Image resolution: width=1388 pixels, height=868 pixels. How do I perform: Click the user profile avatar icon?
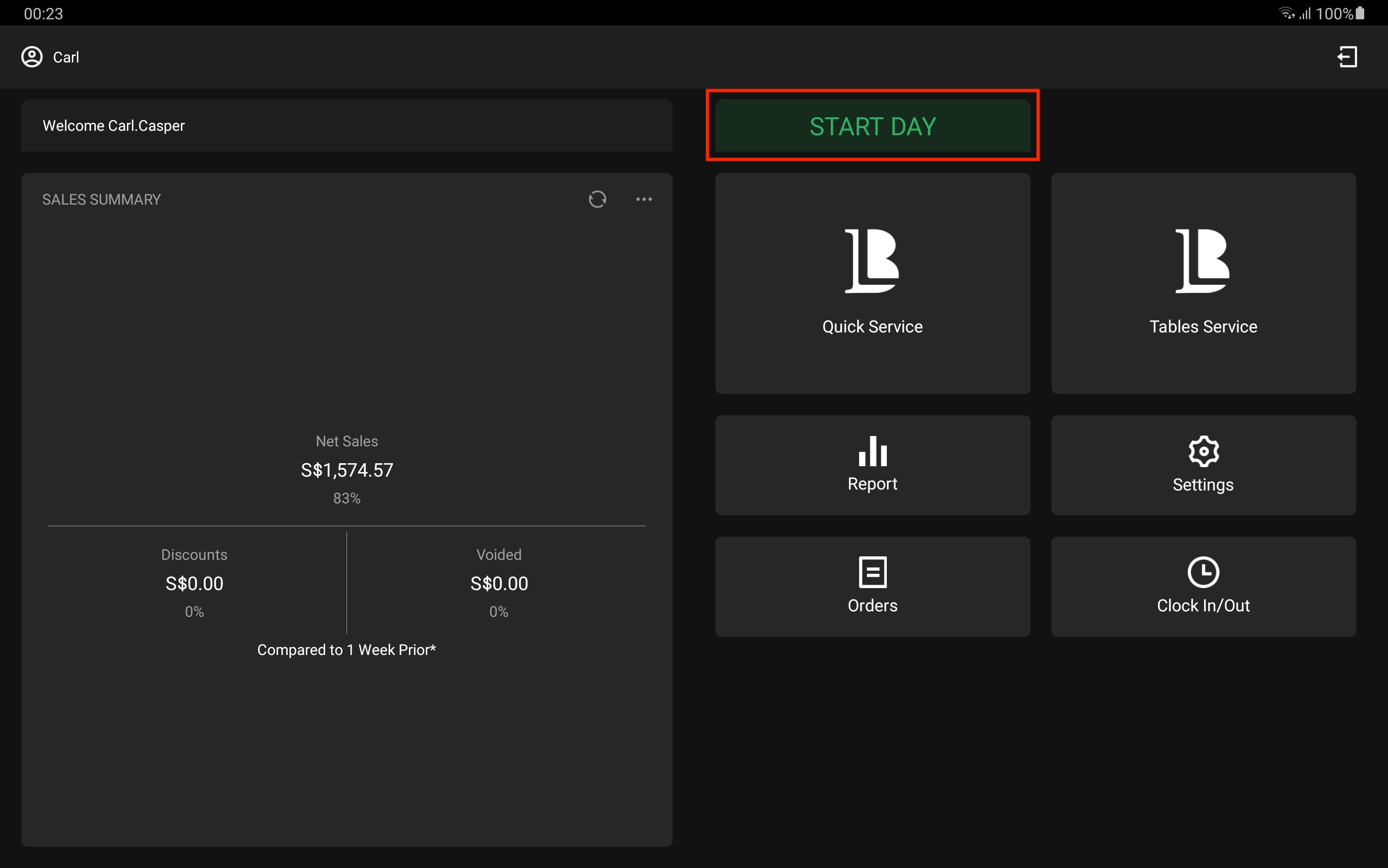32,57
